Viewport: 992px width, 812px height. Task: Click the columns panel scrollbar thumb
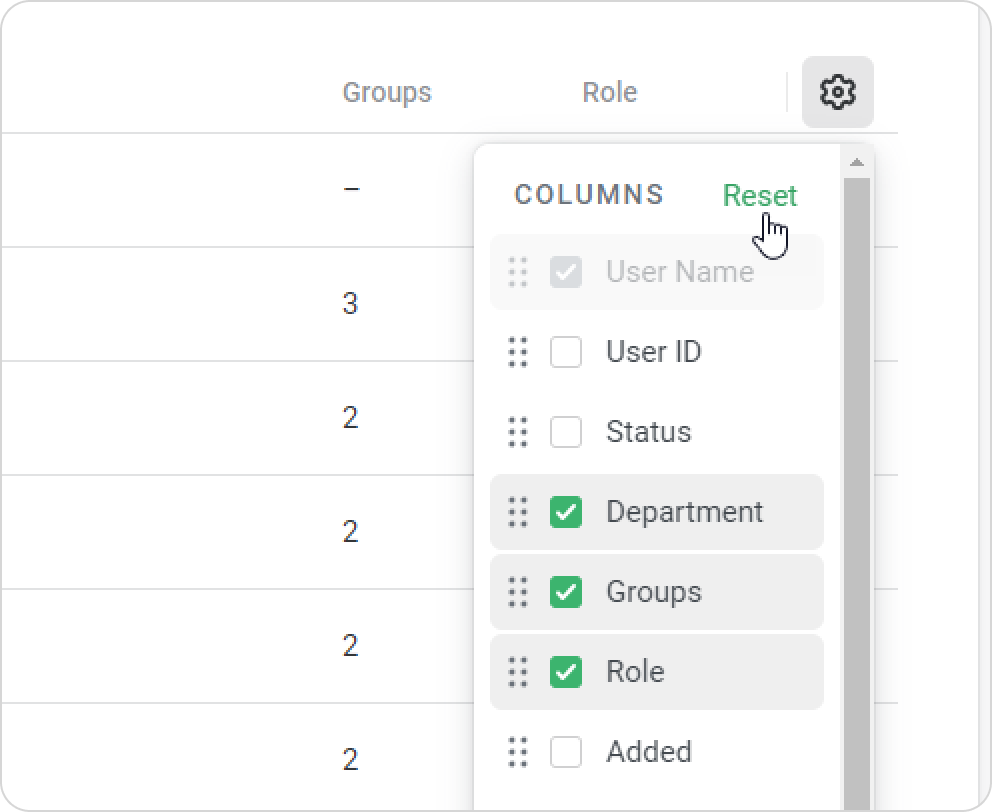(x=856, y=480)
